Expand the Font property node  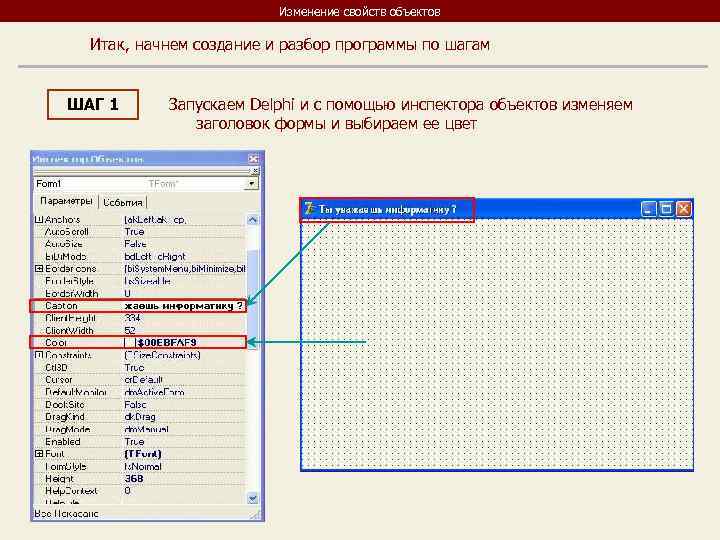point(39,454)
